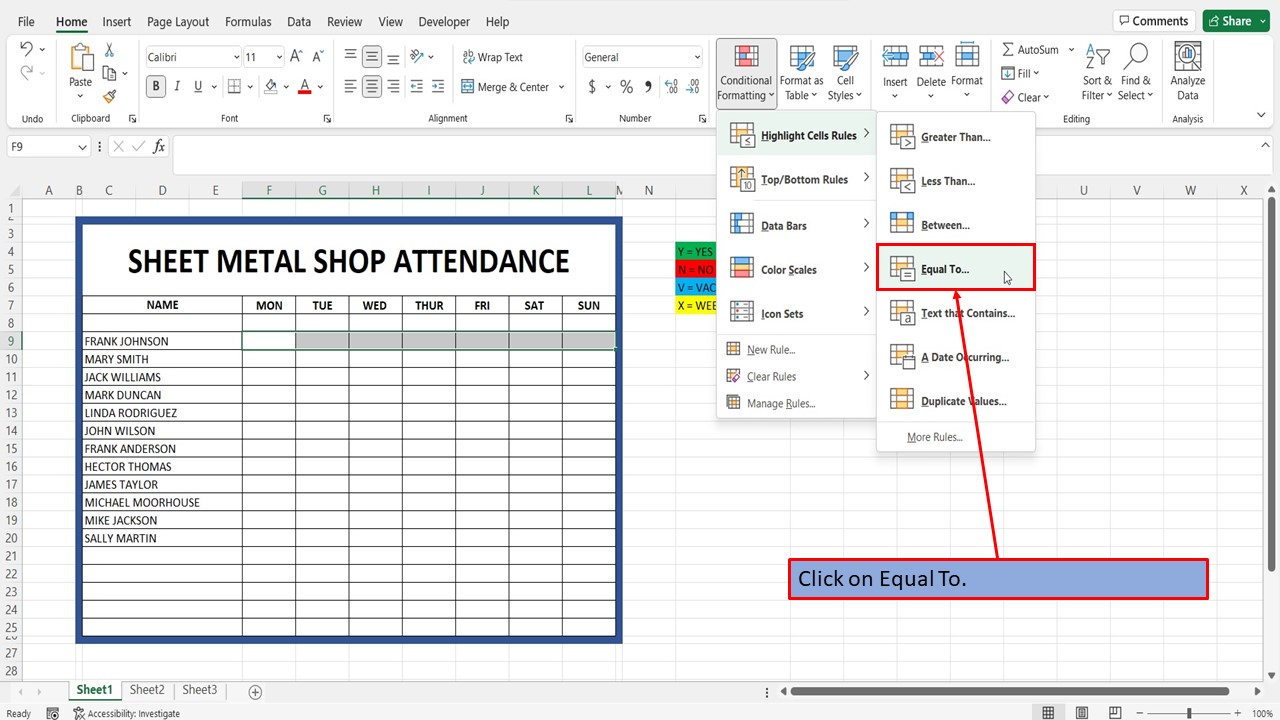This screenshot has height=720, width=1280.
Task: Apply Percent Style to the selection
Action: (x=626, y=87)
